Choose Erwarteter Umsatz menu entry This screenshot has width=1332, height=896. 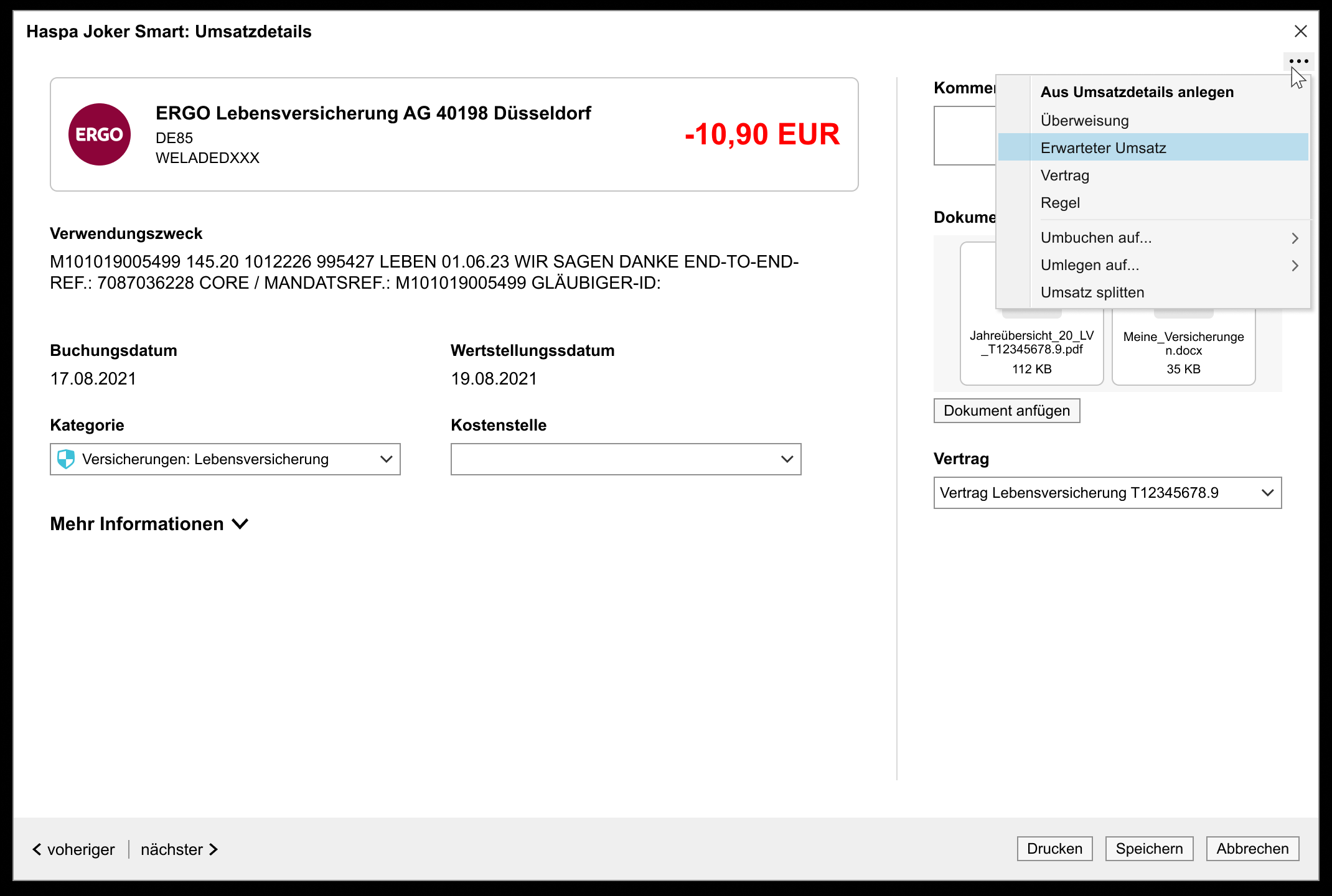tap(1153, 147)
